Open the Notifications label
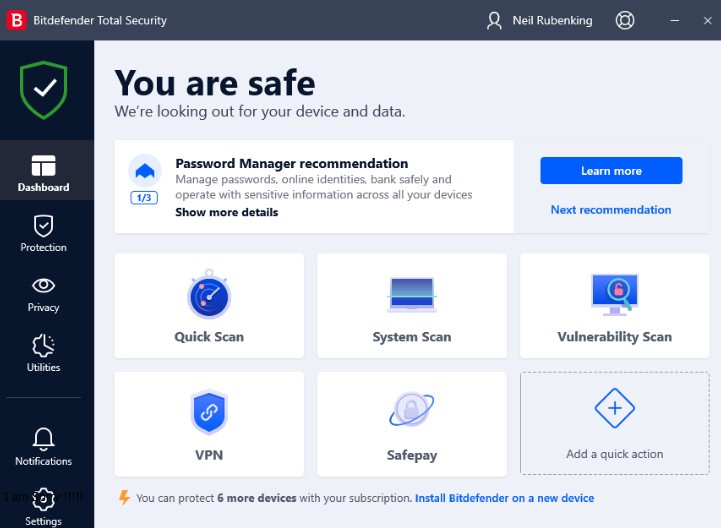The width and height of the screenshot is (721, 528). point(44,461)
